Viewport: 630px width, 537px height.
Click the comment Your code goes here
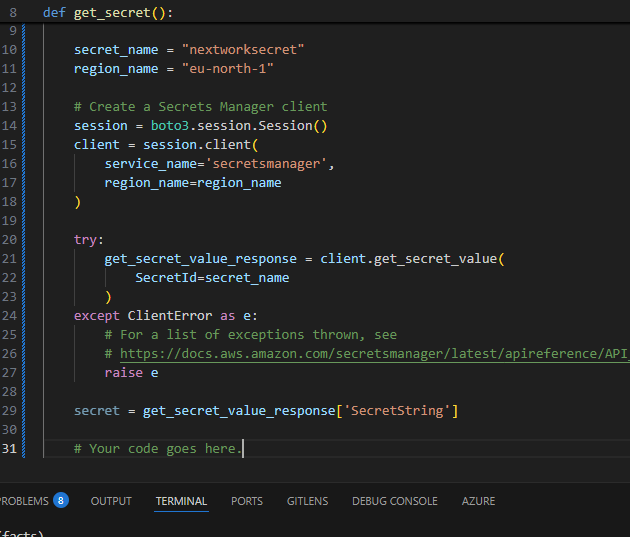(x=158, y=449)
